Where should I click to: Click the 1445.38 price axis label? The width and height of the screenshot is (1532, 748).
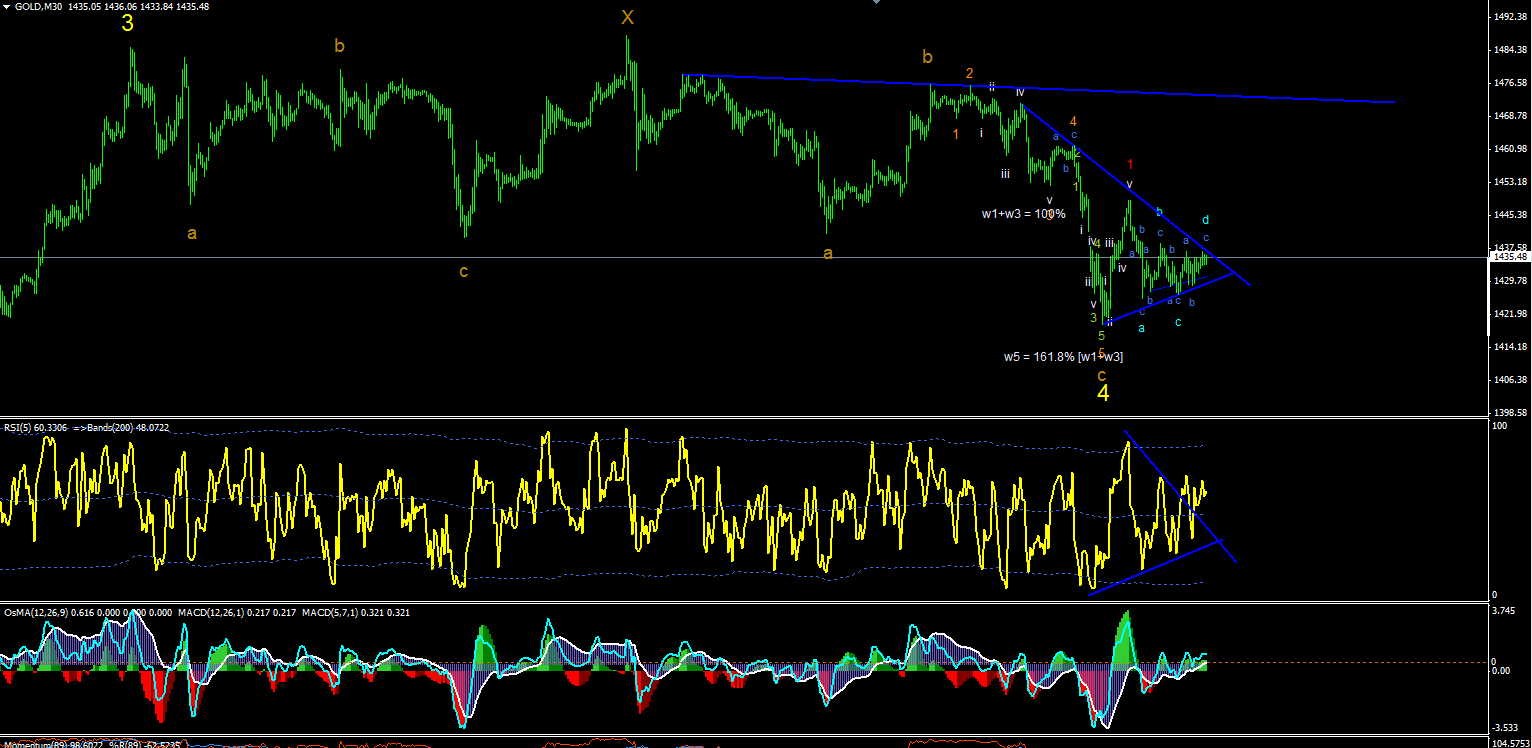pyautogui.click(x=1510, y=215)
